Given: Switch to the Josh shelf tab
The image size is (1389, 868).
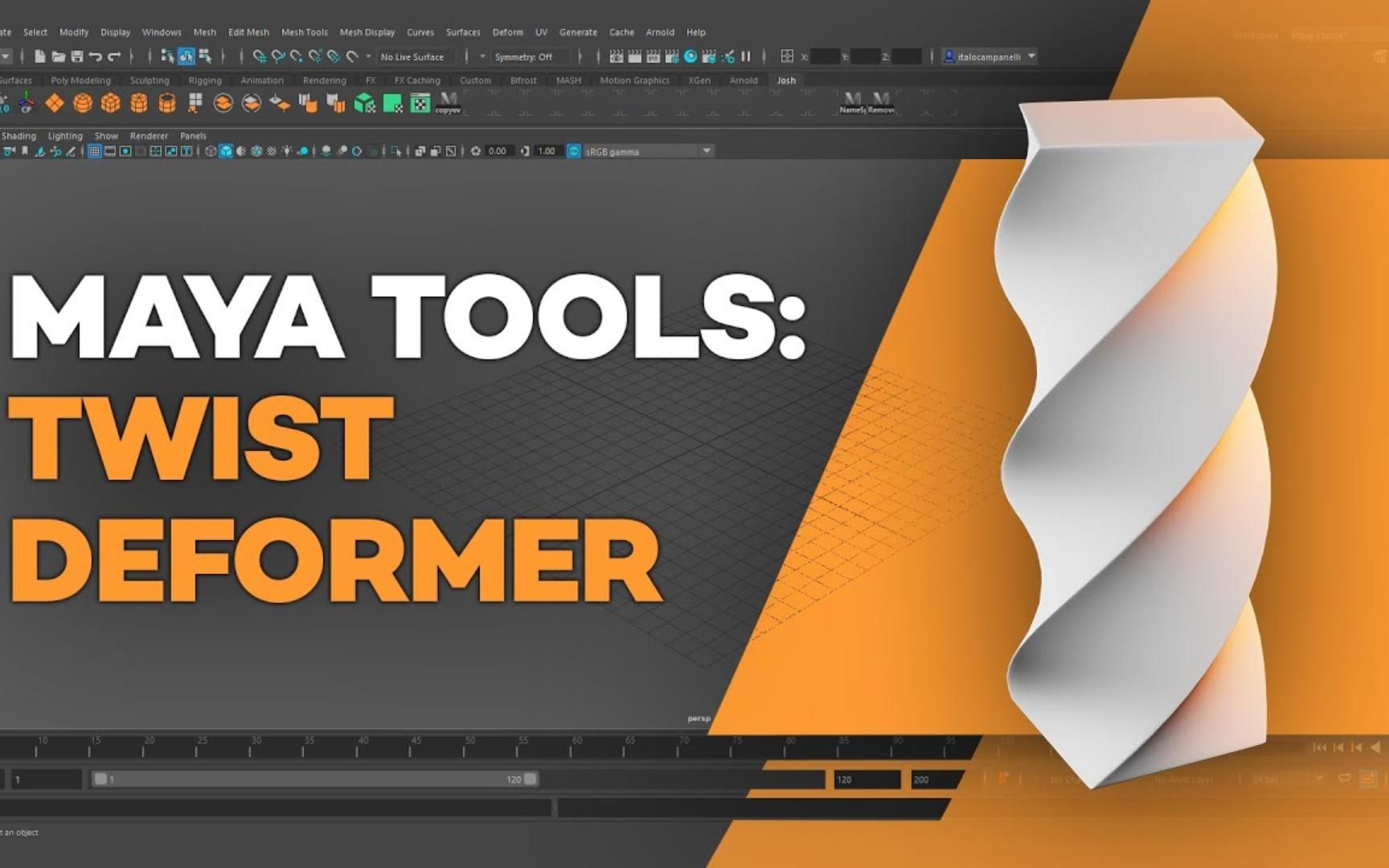Looking at the screenshot, I should tap(786, 80).
